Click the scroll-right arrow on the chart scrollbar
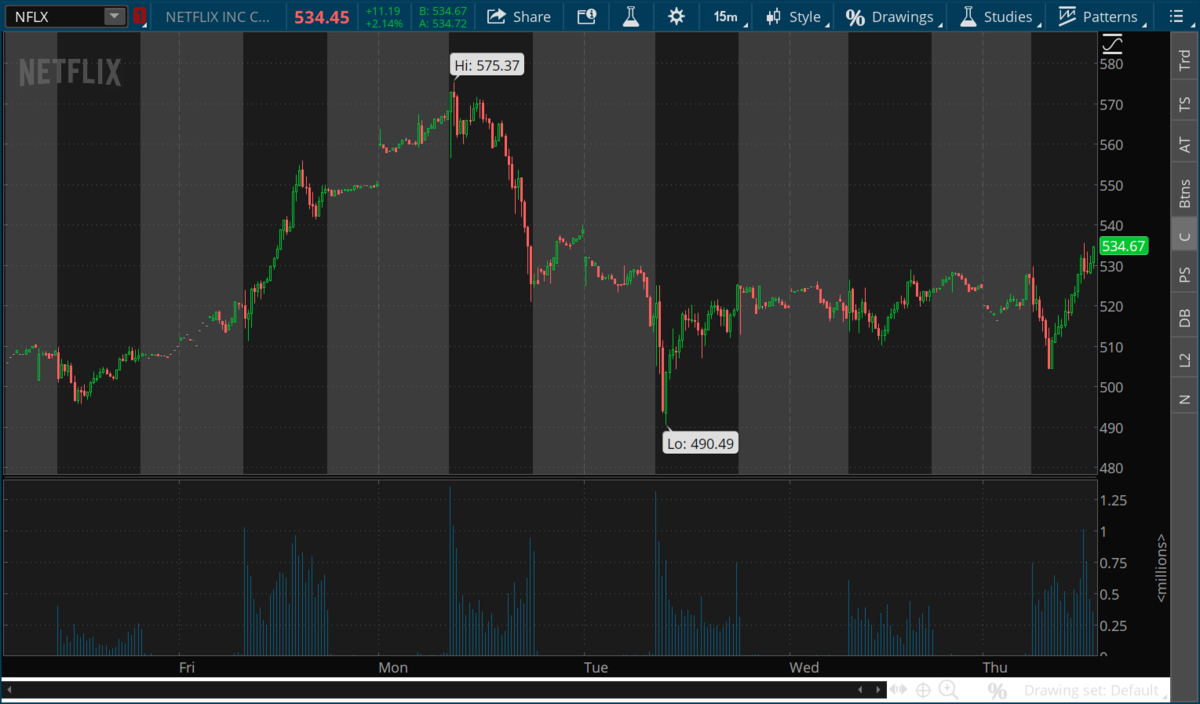This screenshot has height=704, width=1200. pos(877,690)
